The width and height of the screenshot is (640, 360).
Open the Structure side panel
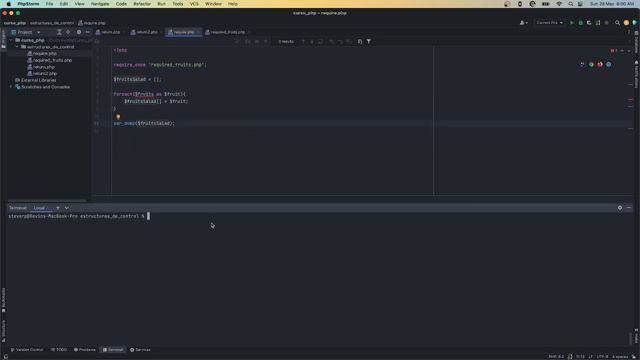click(4, 331)
